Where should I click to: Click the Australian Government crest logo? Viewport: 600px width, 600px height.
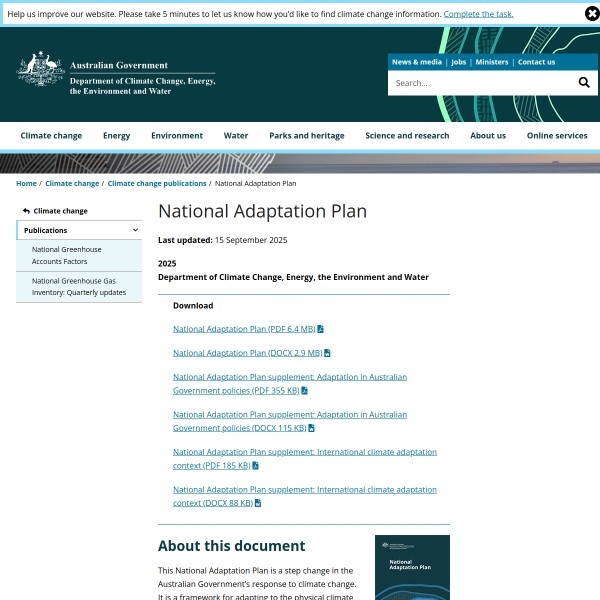click(41, 71)
